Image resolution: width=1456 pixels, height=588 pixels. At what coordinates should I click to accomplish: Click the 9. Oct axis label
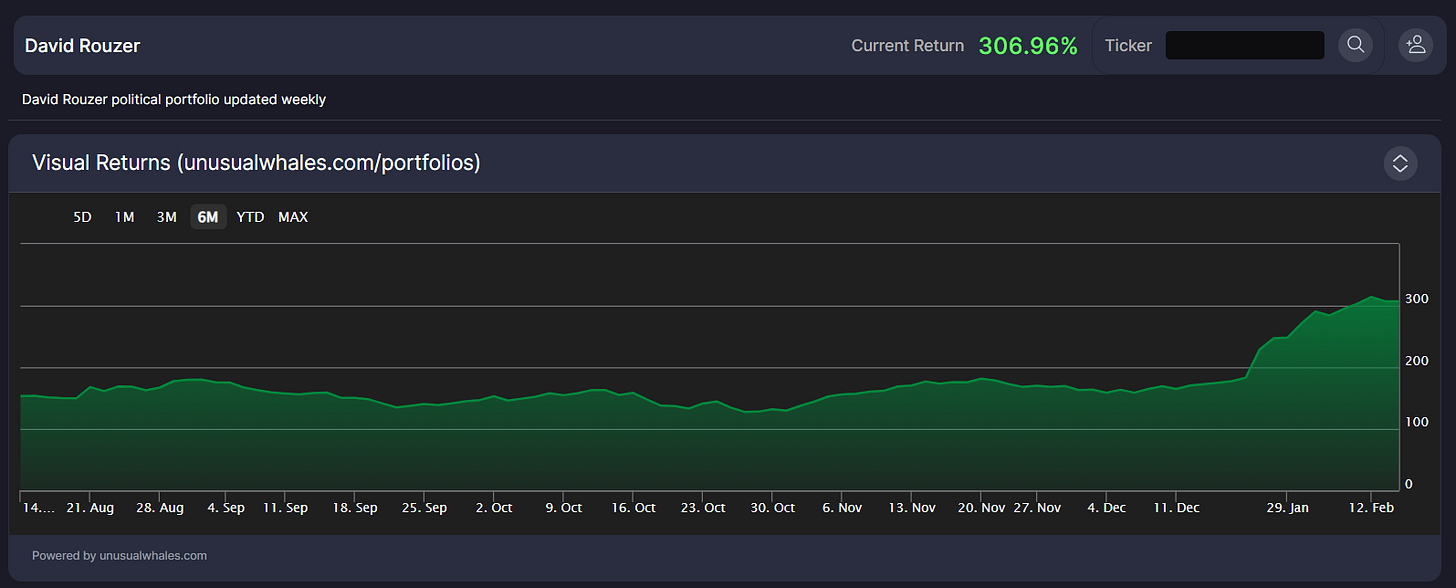pos(564,508)
